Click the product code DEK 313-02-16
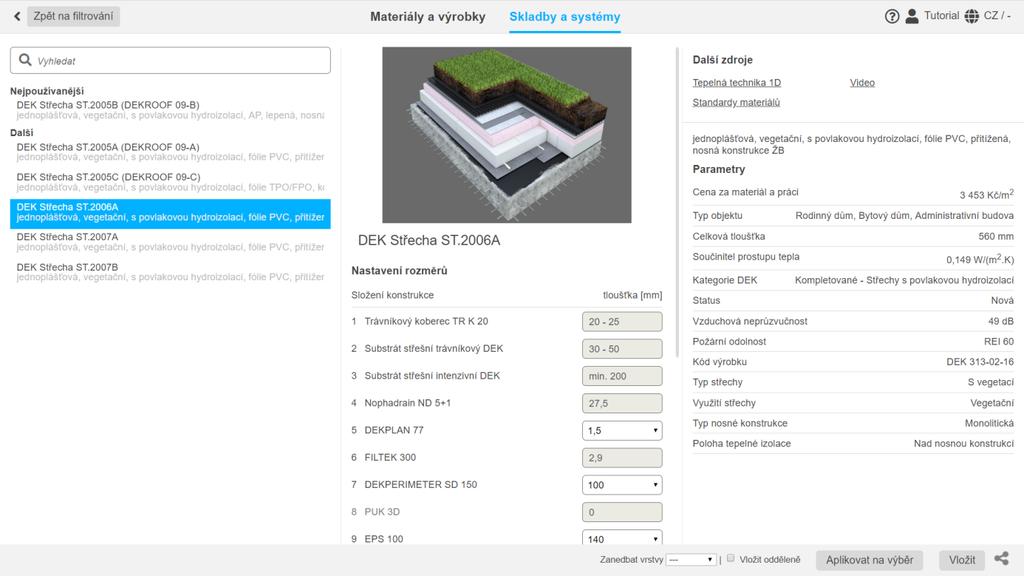Viewport: 1024px width, 576px height. (980, 362)
